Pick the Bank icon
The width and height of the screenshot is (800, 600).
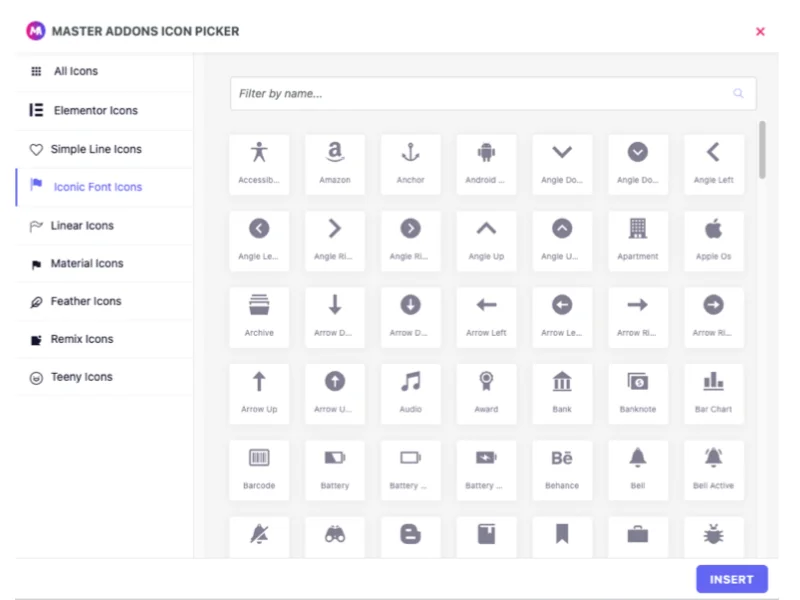[562, 394]
